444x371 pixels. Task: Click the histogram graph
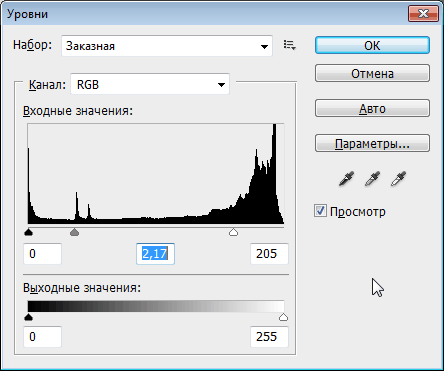[156, 174]
